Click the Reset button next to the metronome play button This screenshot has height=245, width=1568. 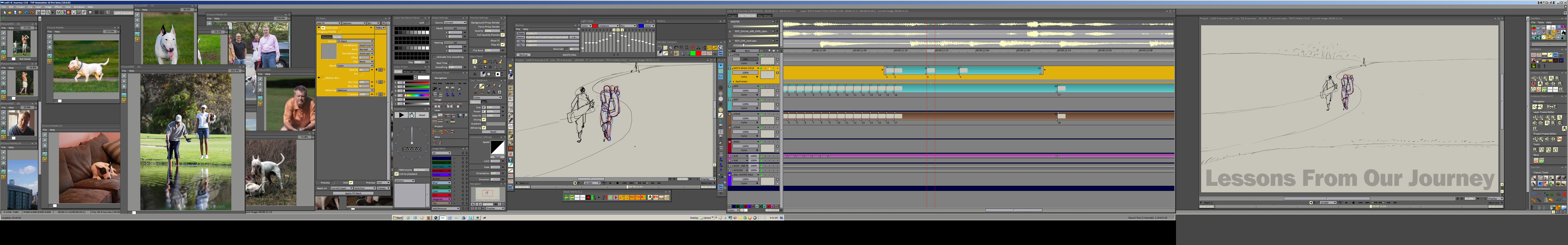click(422, 115)
